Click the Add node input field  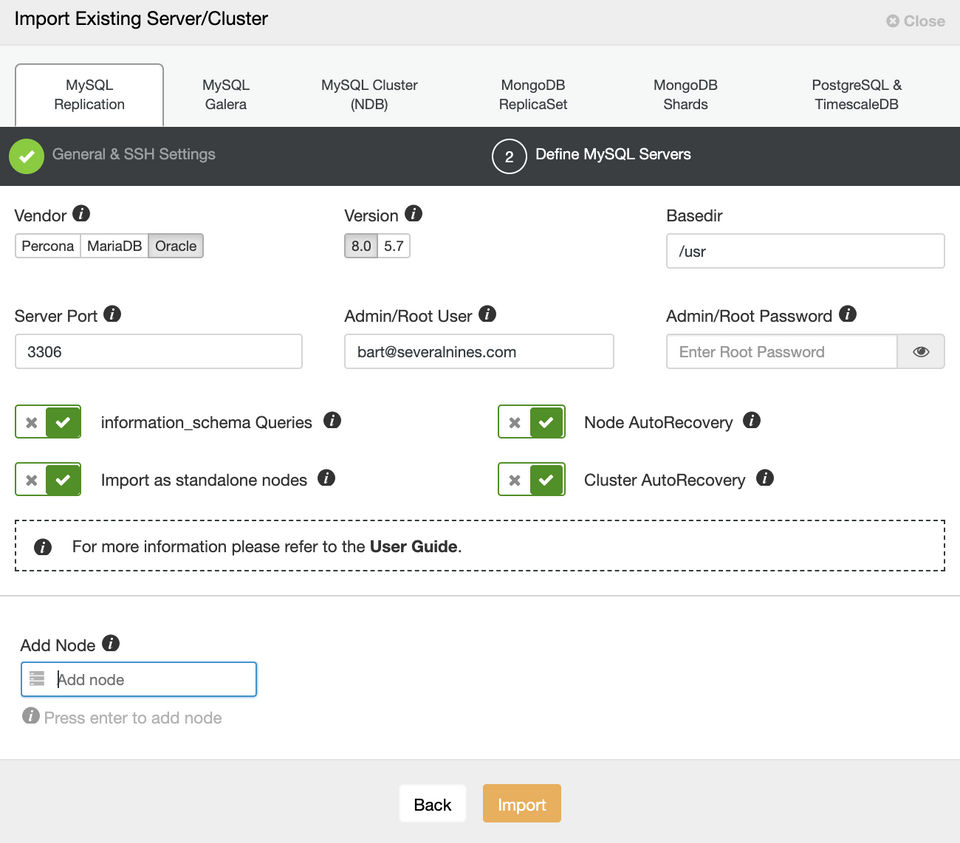[x=150, y=680]
